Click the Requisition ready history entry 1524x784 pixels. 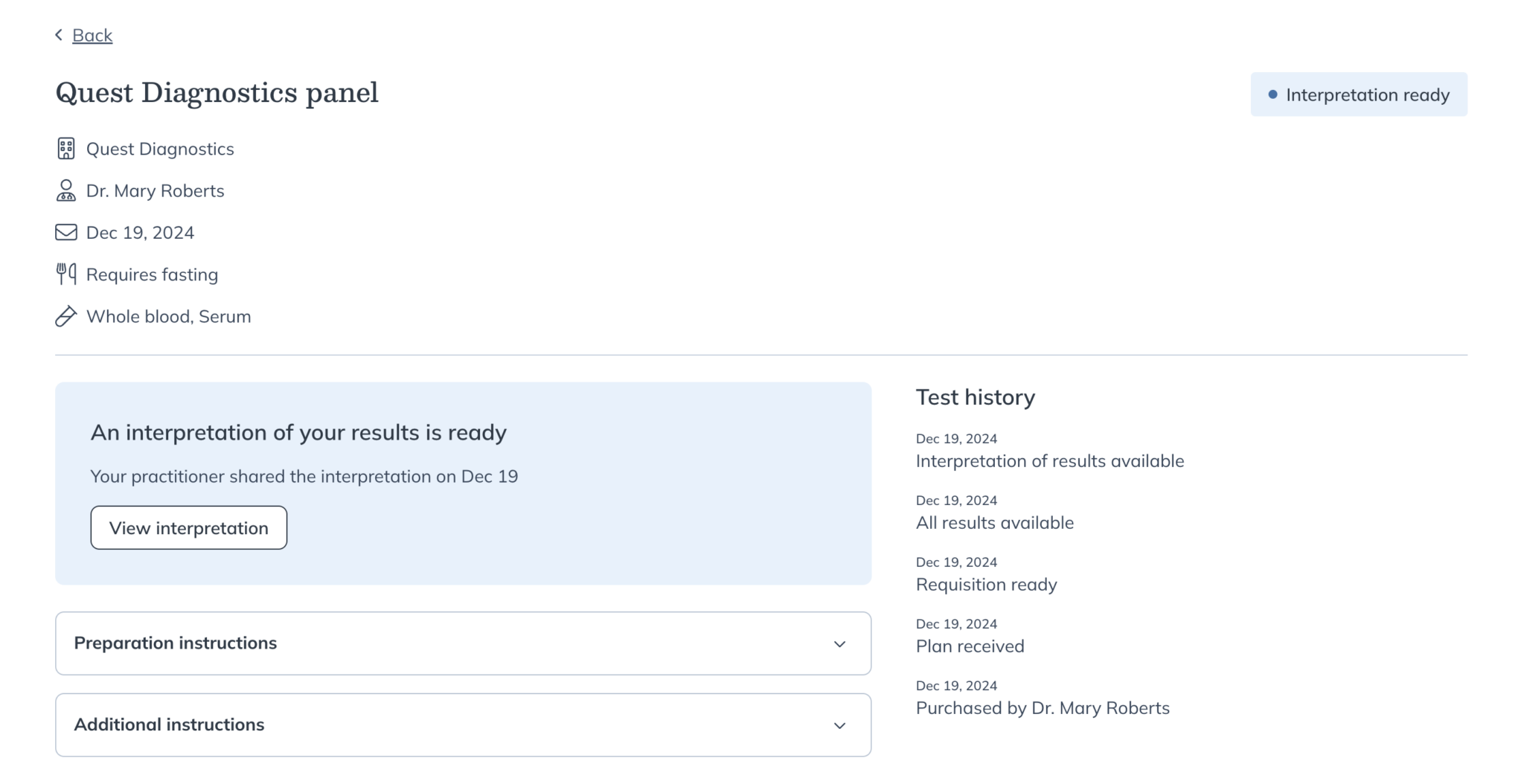[986, 585]
